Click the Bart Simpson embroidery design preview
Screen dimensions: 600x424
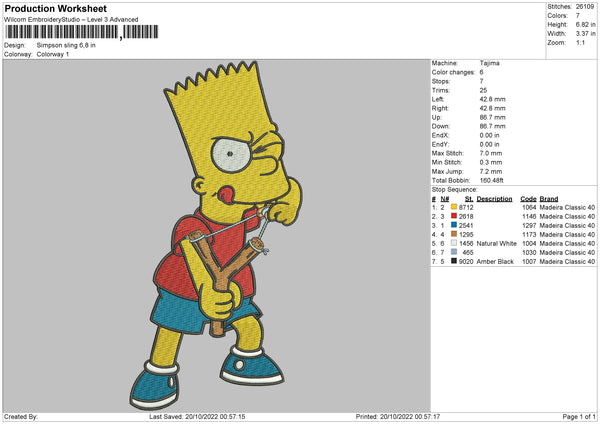[x=216, y=235]
